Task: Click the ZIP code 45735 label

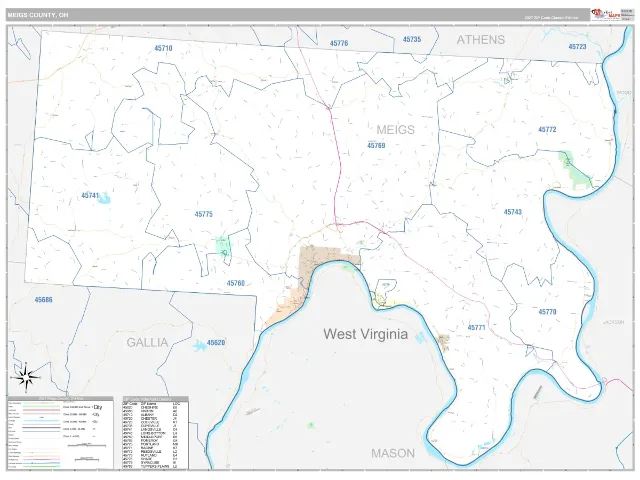Action: [x=412, y=40]
